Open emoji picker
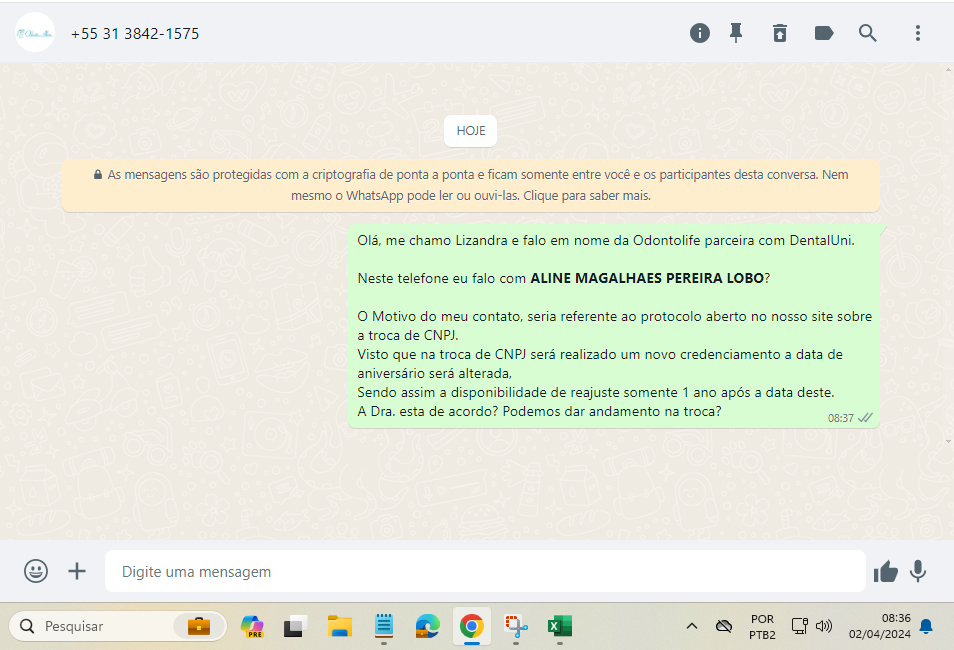This screenshot has height=650, width=954. [x=36, y=571]
